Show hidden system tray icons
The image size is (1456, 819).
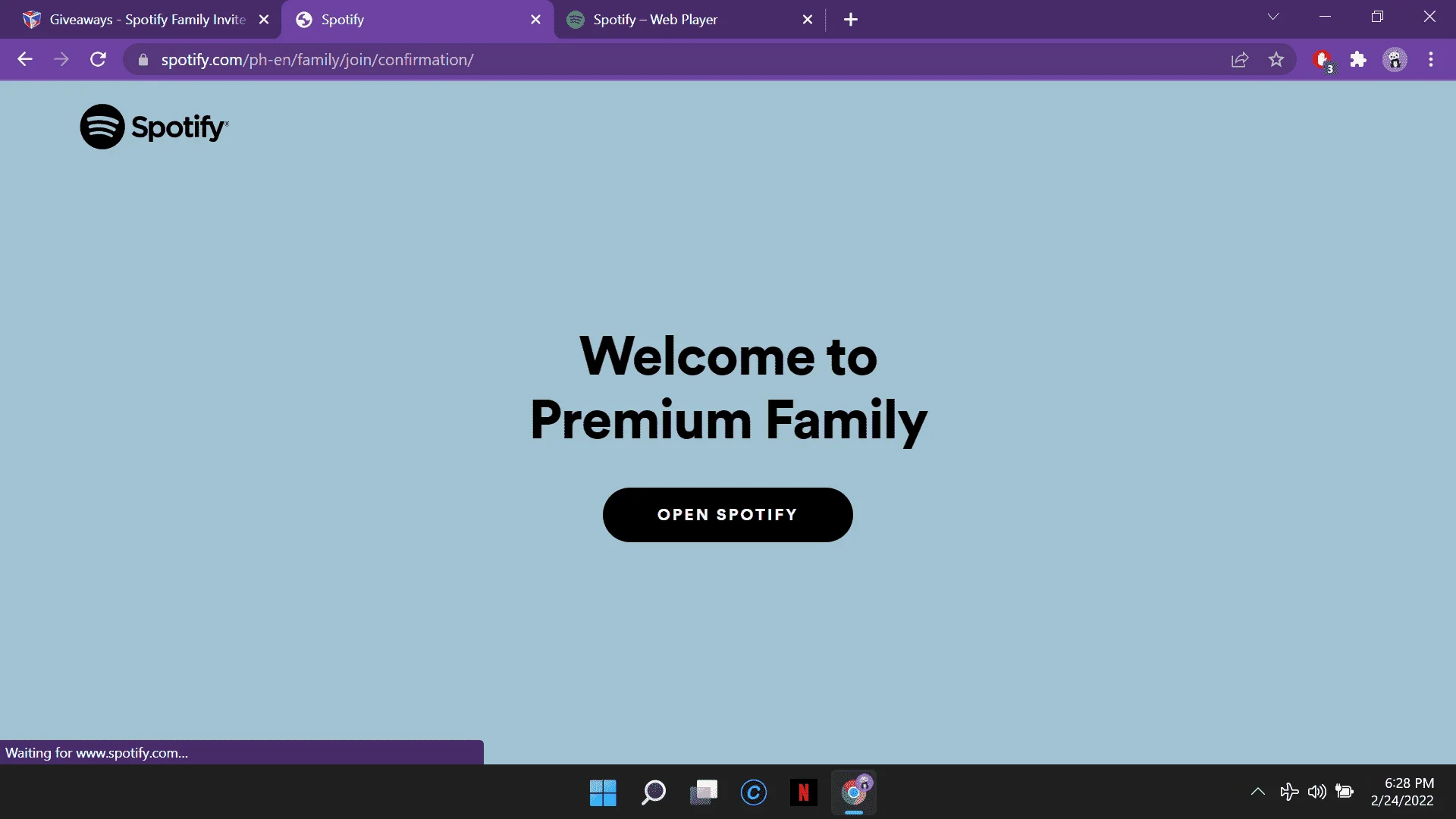coord(1258,792)
